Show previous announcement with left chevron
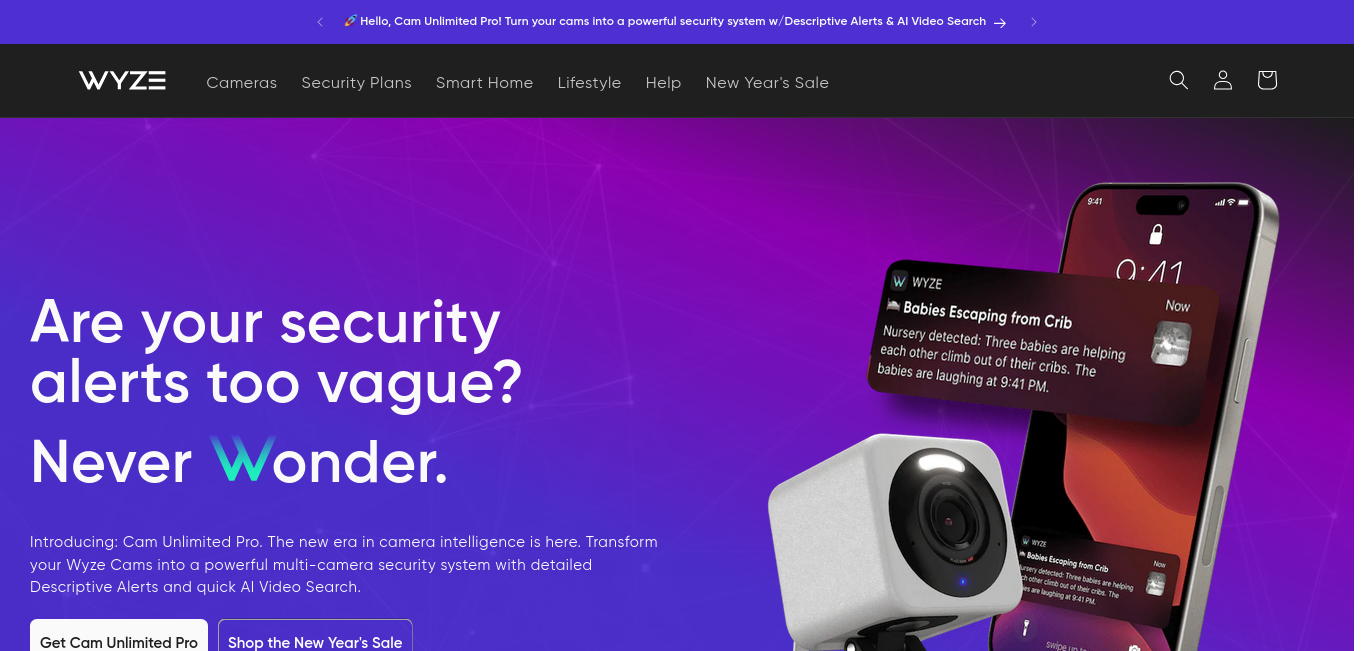The image size is (1366, 651). pos(320,22)
